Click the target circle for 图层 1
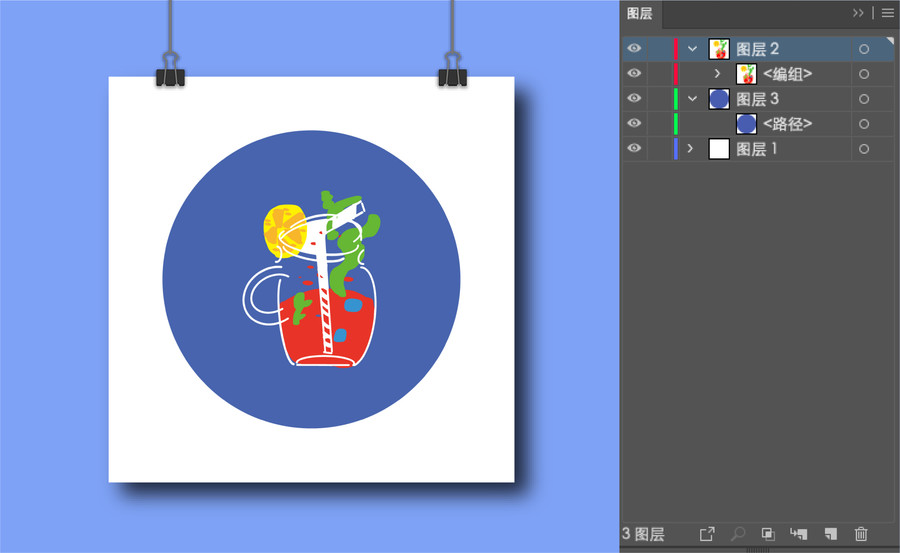 point(864,149)
